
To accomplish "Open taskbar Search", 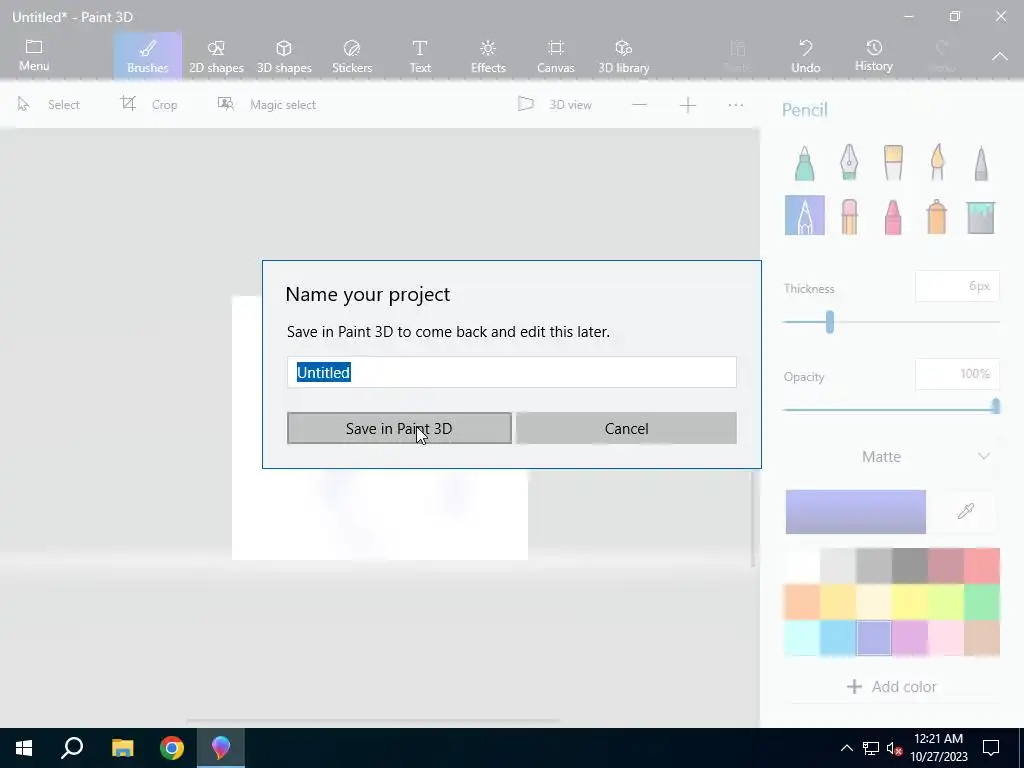I will [x=72, y=748].
